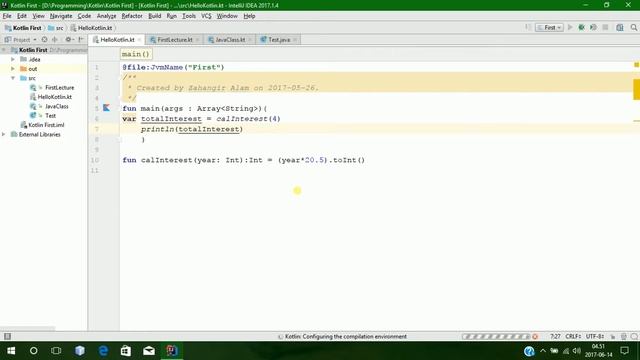Collapse all in Project panel

pos(54,40)
